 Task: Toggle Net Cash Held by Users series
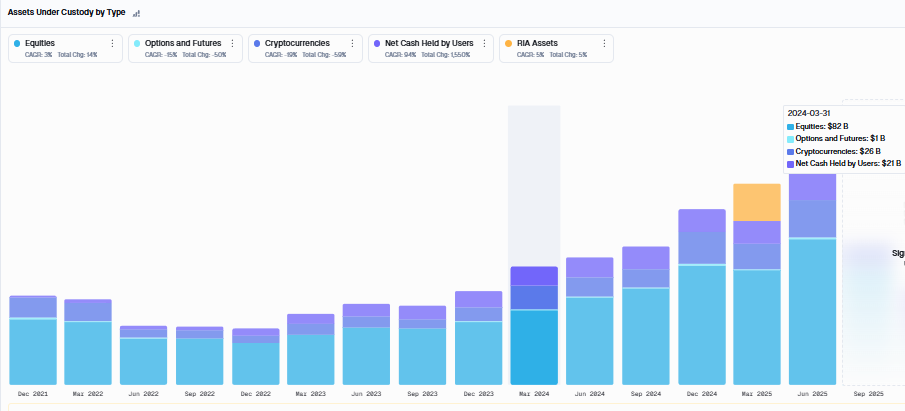click(431, 48)
